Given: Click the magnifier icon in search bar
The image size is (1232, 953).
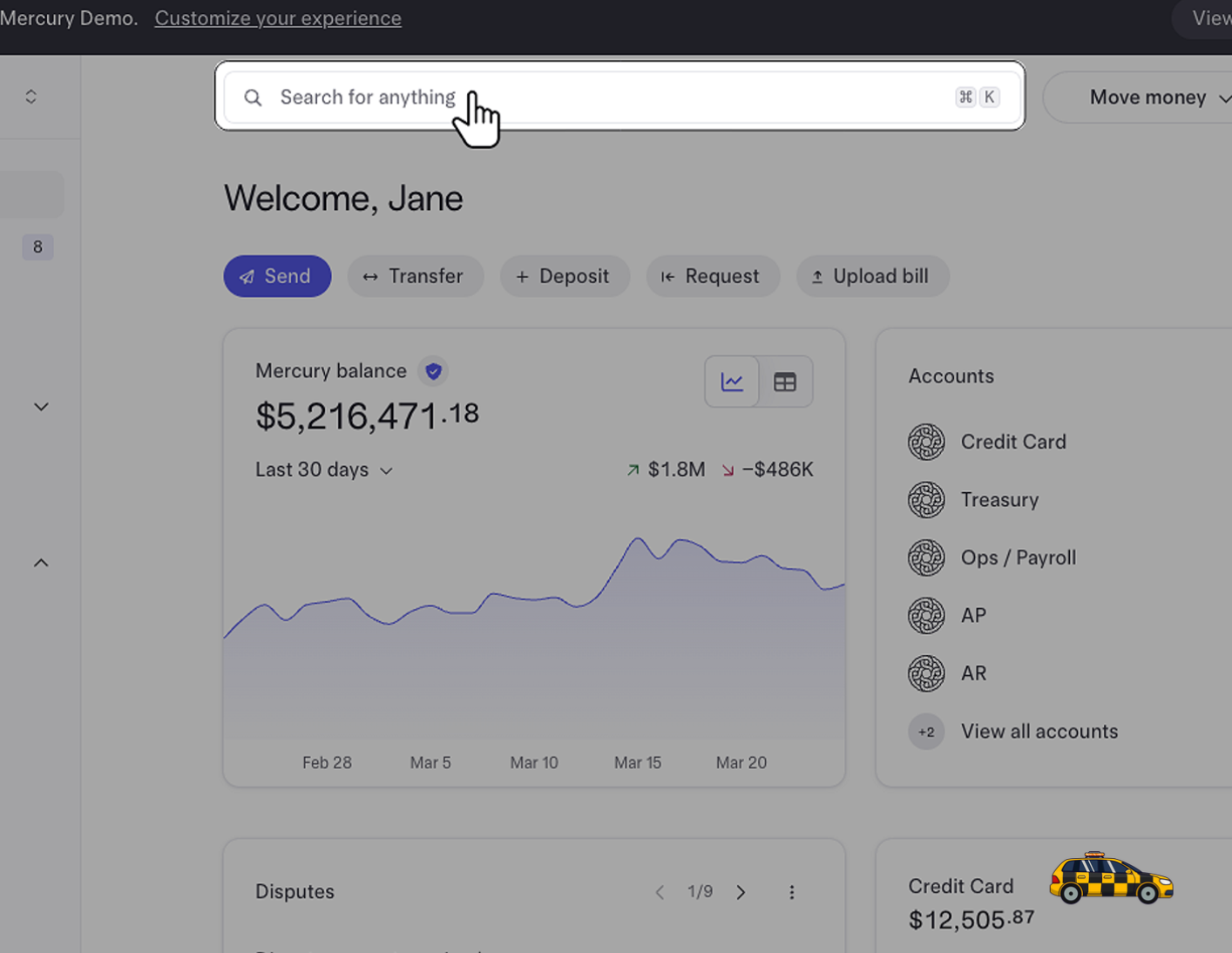Looking at the screenshot, I should point(253,98).
